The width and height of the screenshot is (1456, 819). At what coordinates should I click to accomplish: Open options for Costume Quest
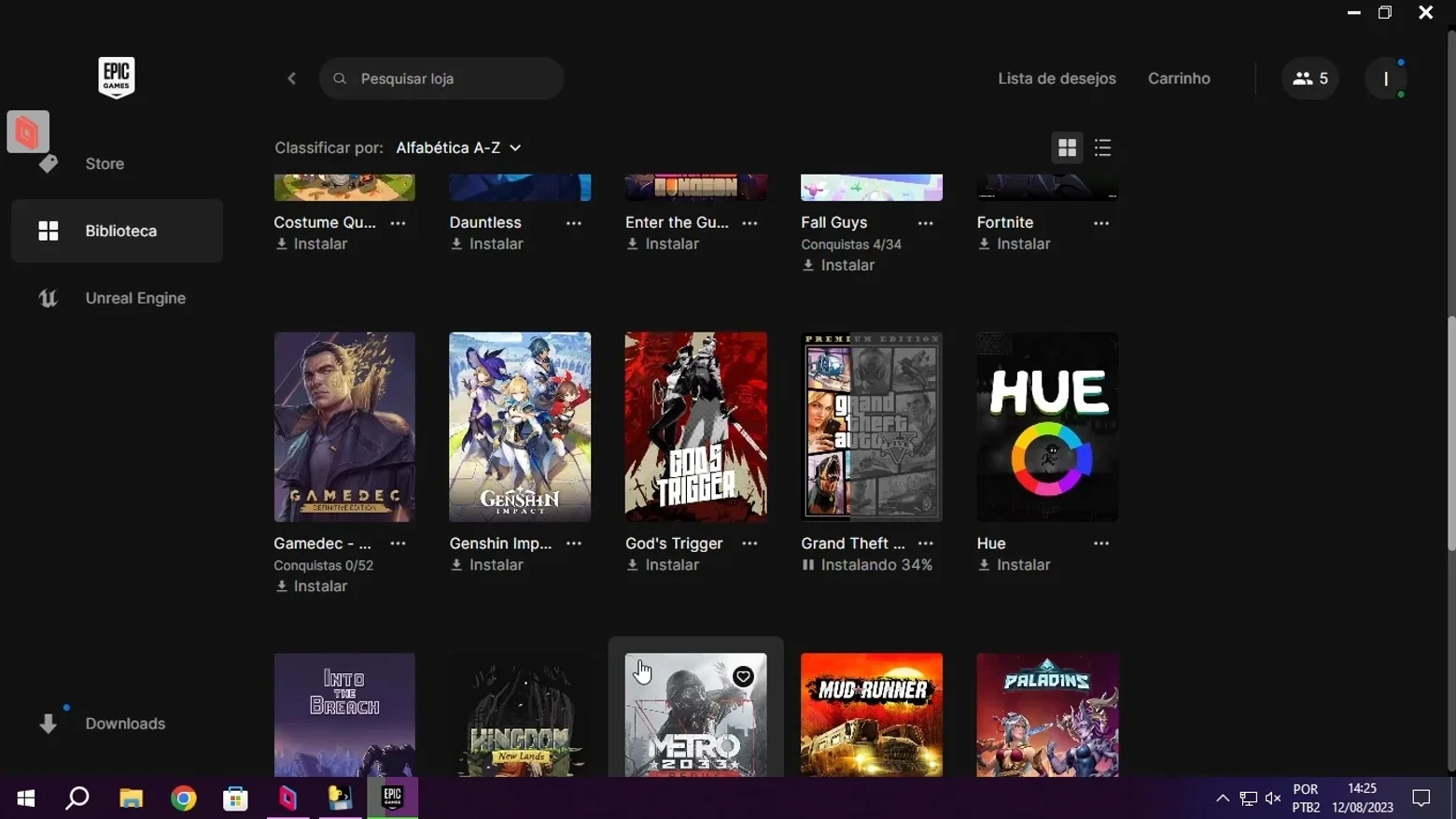click(x=399, y=223)
